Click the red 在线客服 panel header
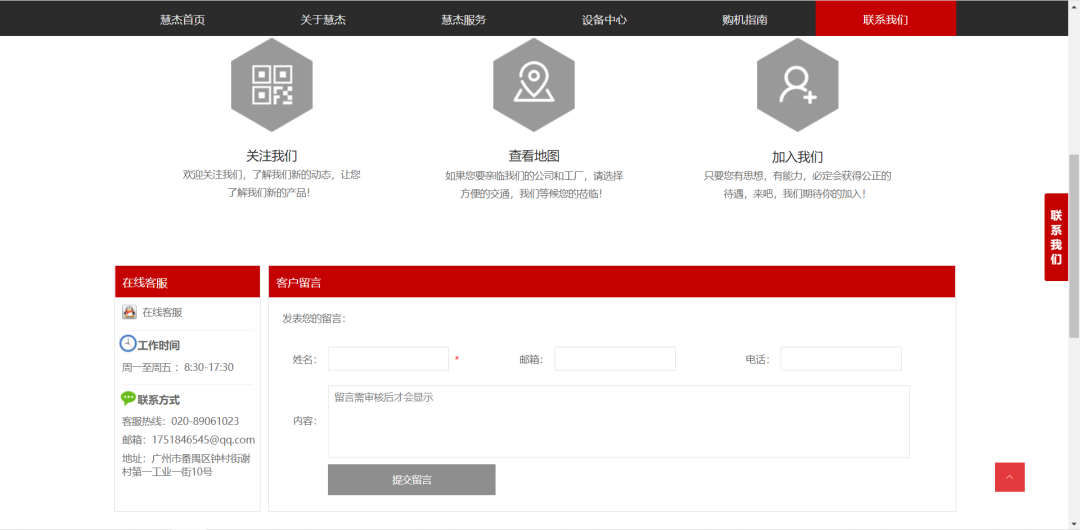The height and width of the screenshot is (530, 1080). tap(187, 282)
